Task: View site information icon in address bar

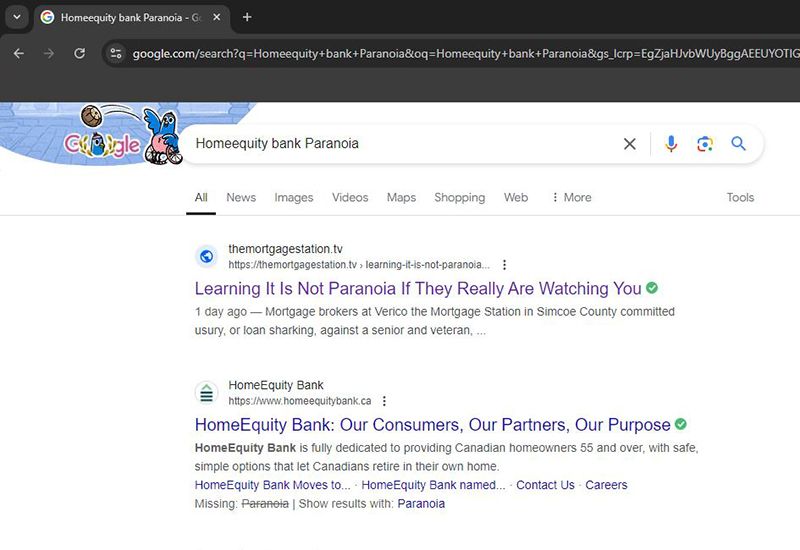Action: (116, 53)
